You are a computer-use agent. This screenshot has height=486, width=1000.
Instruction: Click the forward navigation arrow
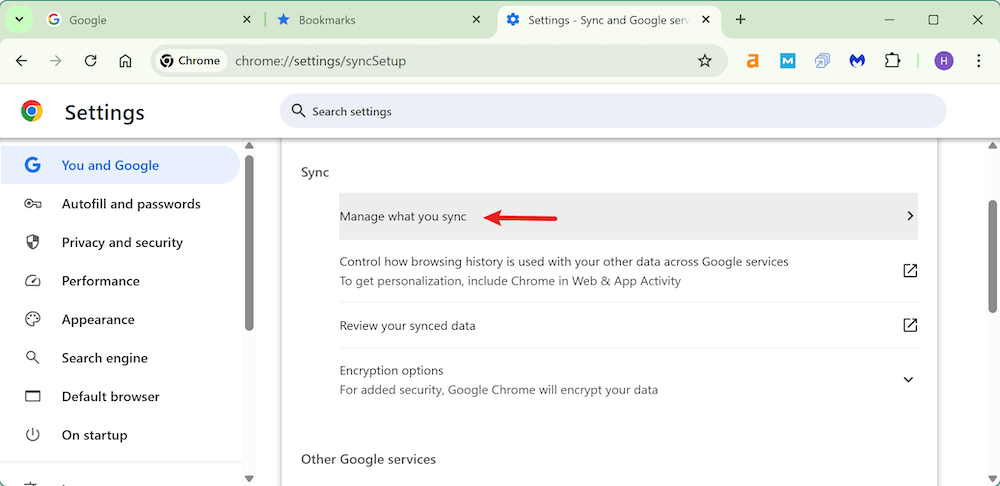click(56, 61)
